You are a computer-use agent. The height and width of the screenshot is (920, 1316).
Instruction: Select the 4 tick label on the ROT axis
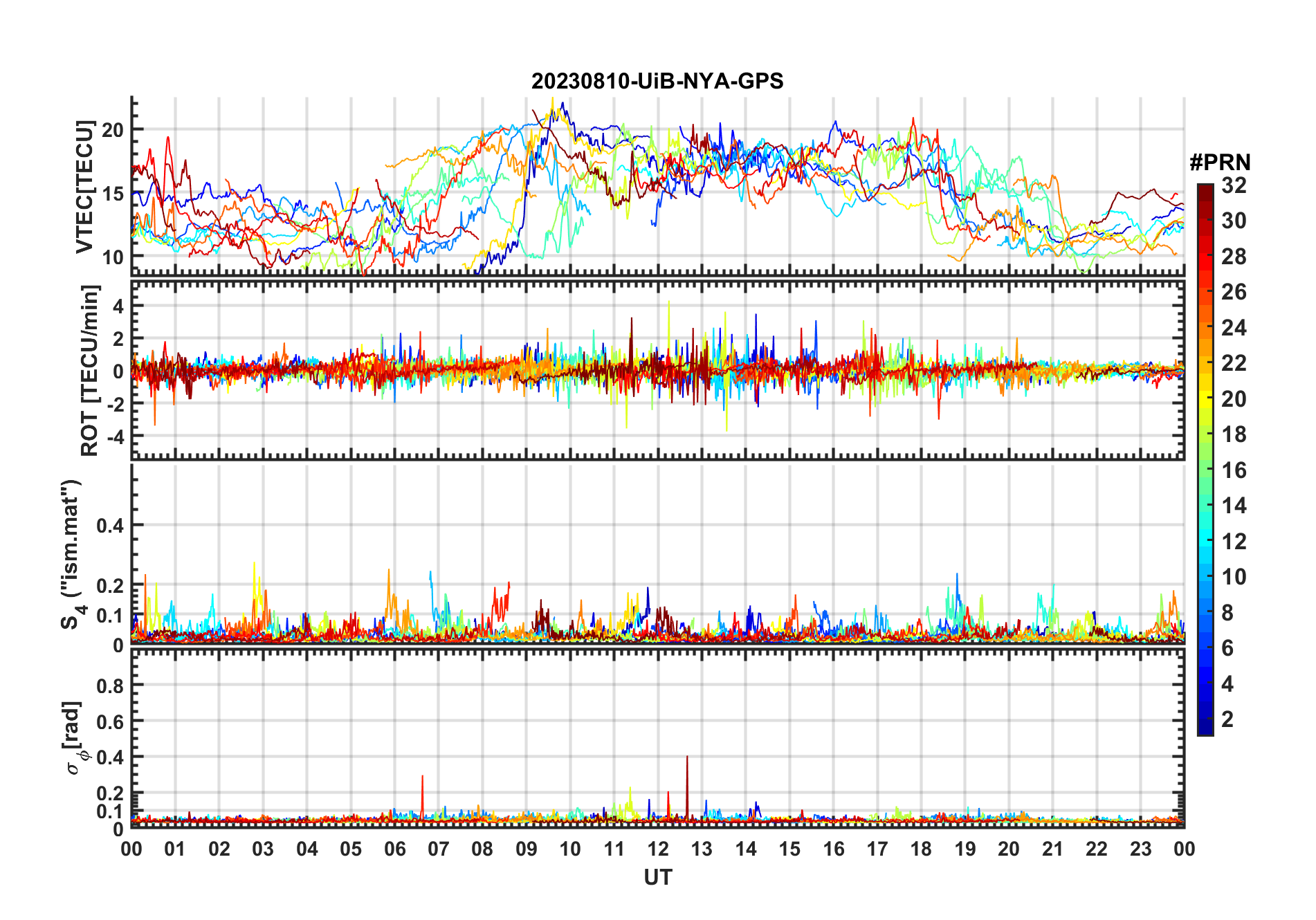tap(118, 306)
